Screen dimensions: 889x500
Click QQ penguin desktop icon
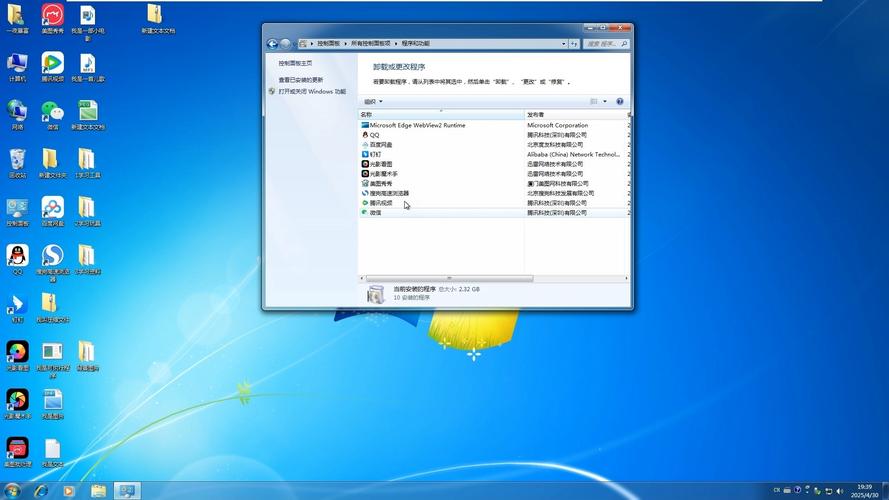click(17, 260)
